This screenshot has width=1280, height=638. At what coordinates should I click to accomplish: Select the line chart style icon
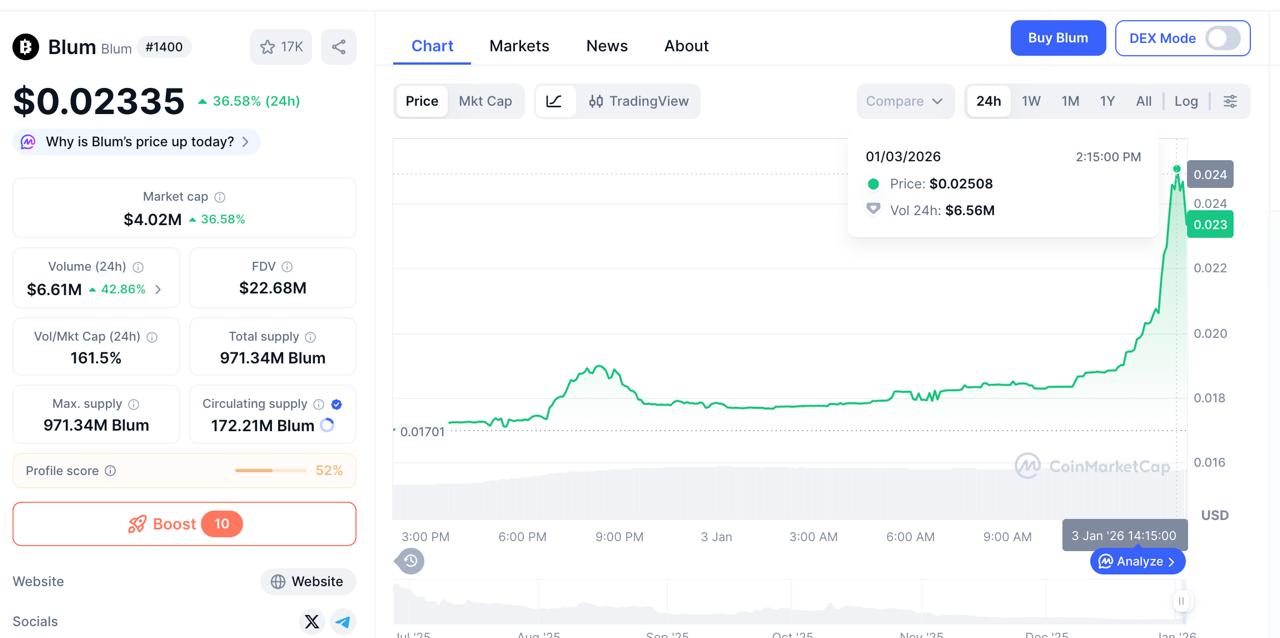pos(554,101)
